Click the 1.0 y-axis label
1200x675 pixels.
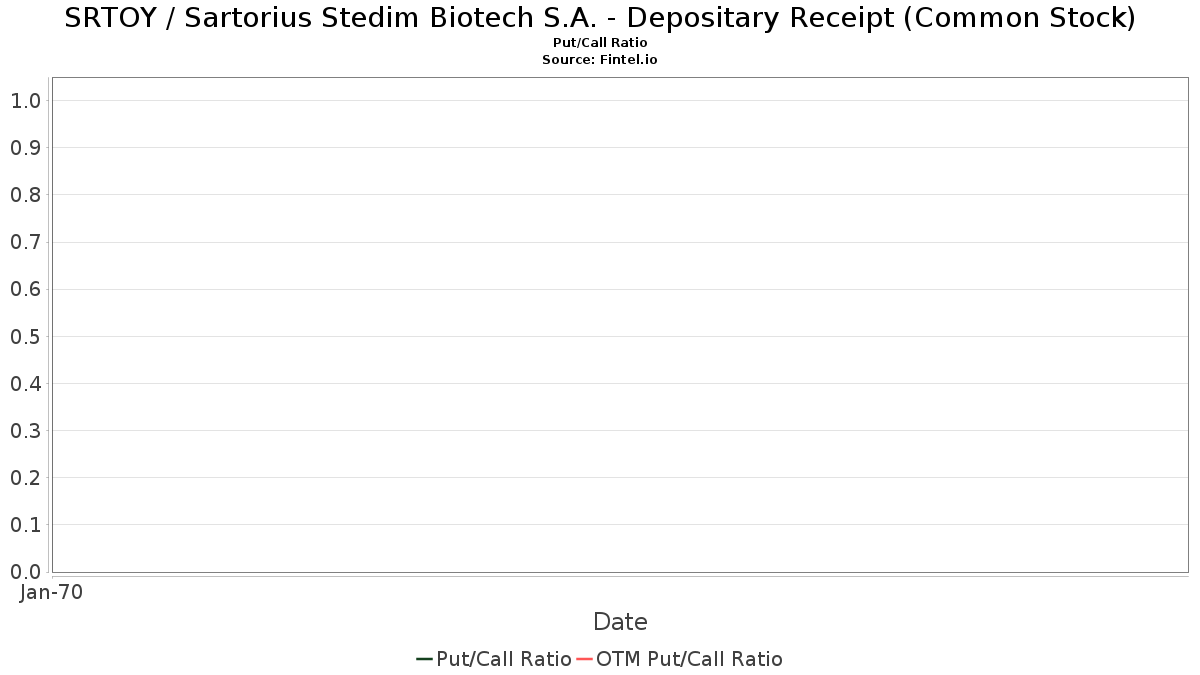click(x=25, y=100)
